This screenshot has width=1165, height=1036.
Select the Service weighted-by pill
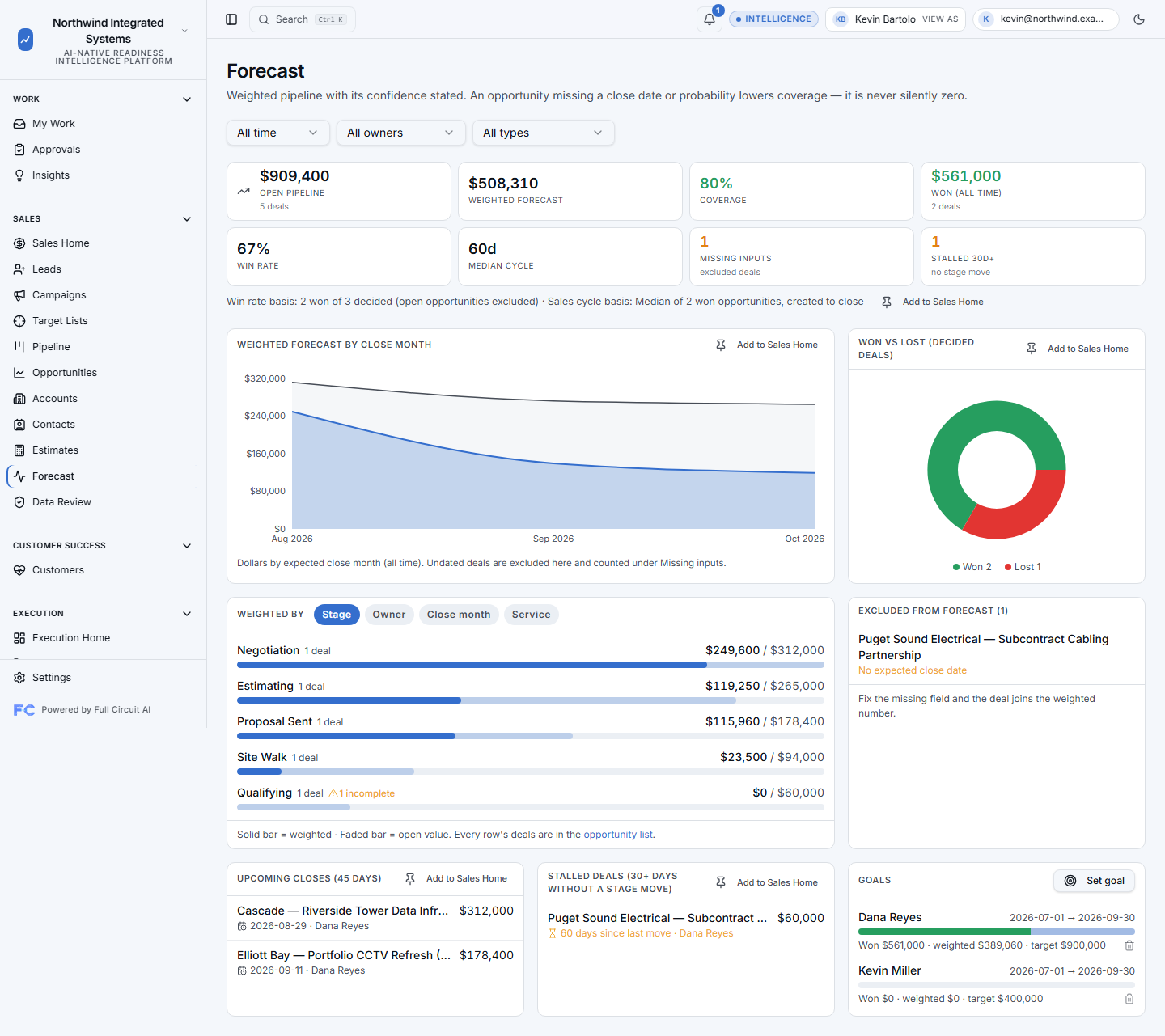point(531,615)
